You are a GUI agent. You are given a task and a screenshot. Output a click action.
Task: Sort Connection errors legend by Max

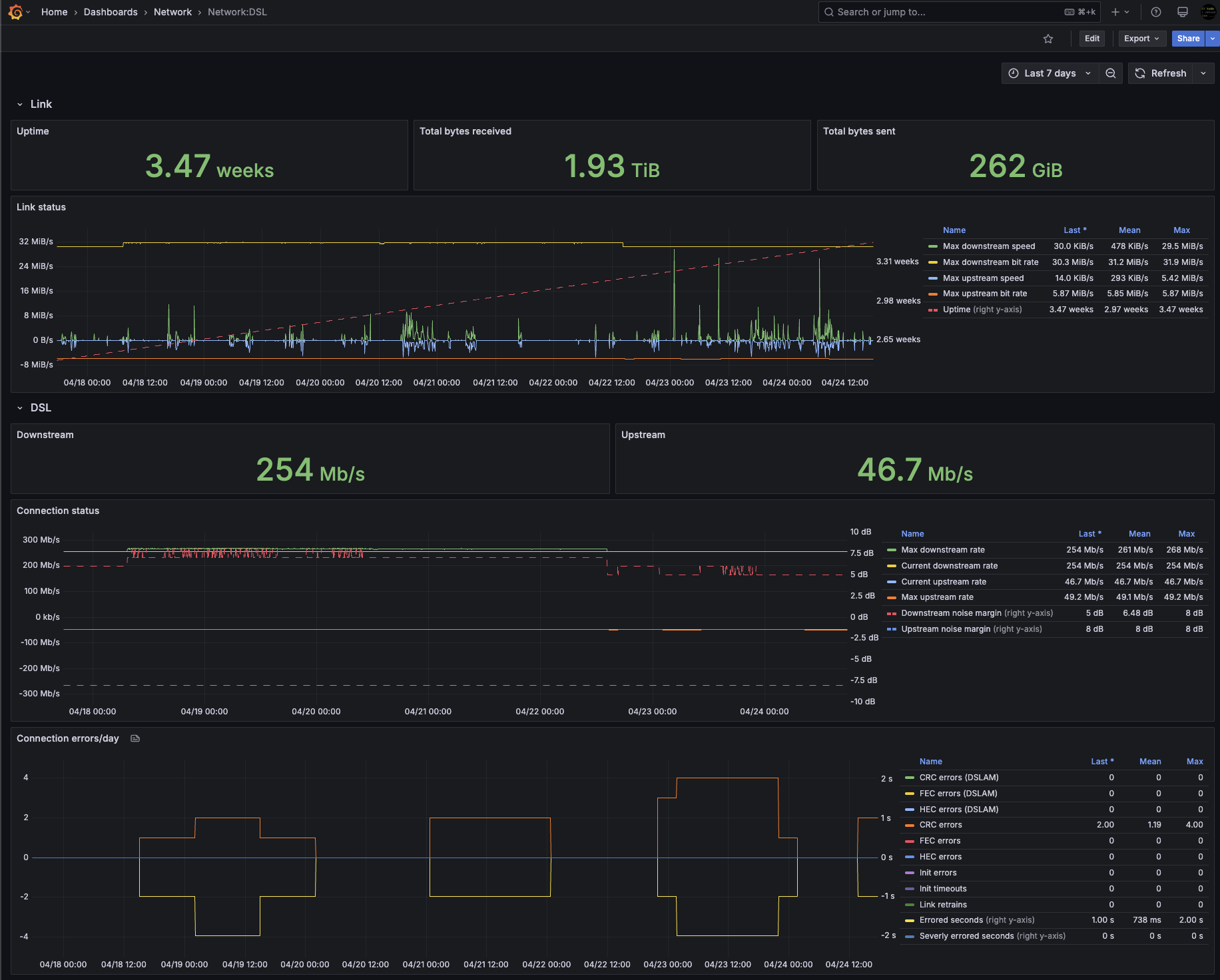[1195, 762]
